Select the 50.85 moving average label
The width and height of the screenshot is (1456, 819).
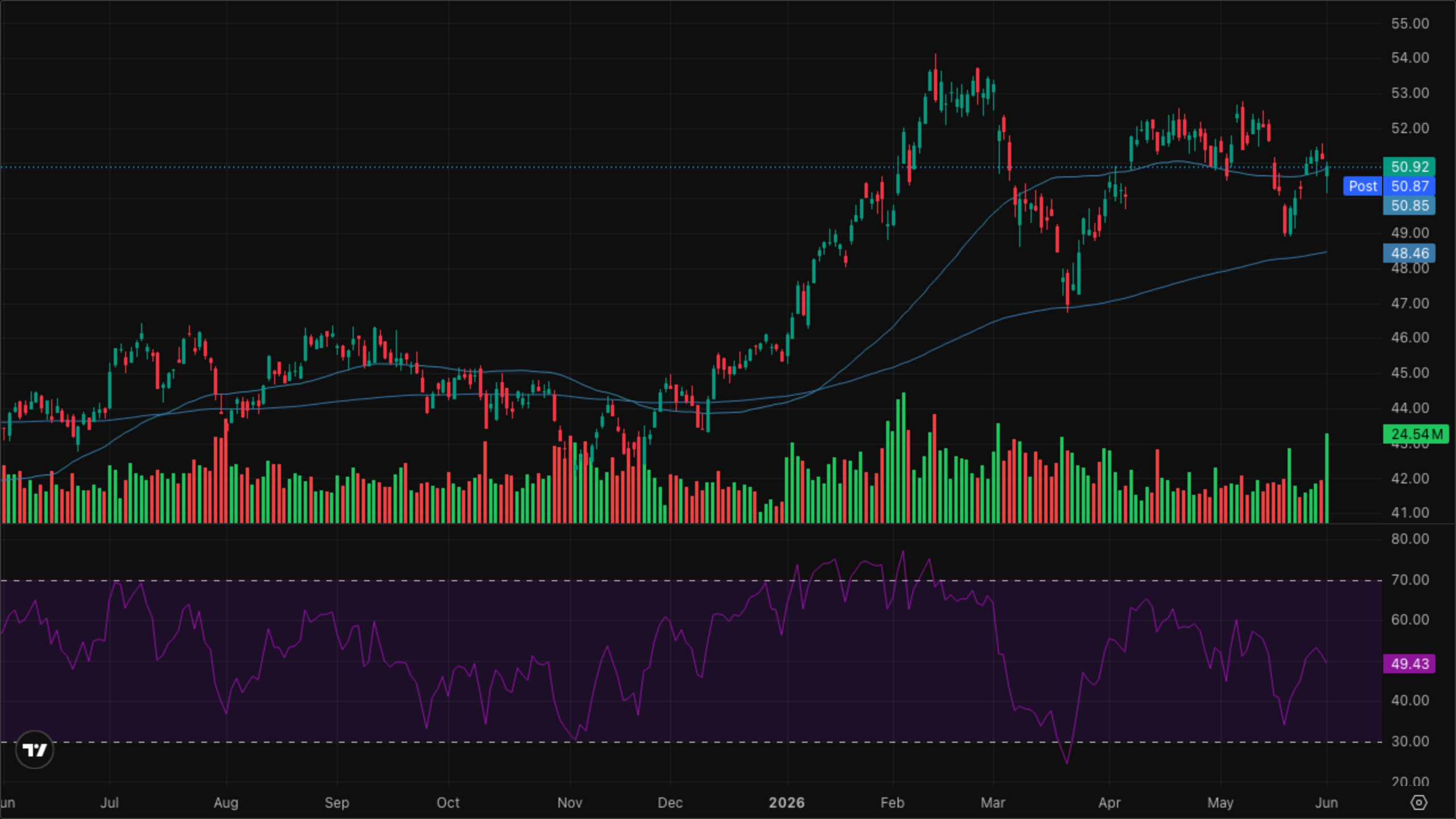[1409, 205]
